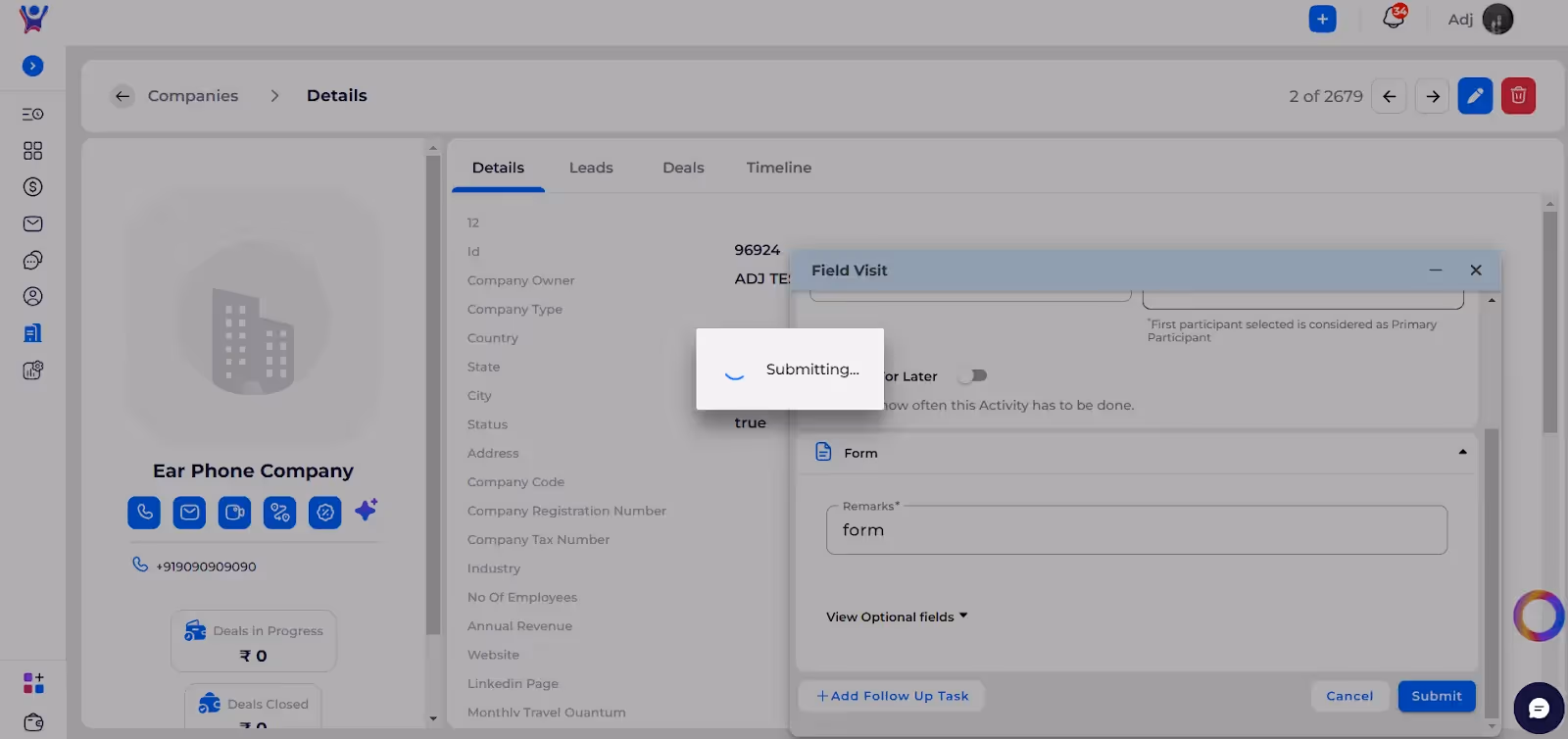Switch to the Leads tab
The width and height of the screenshot is (1568, 739).
click(591, 168)
